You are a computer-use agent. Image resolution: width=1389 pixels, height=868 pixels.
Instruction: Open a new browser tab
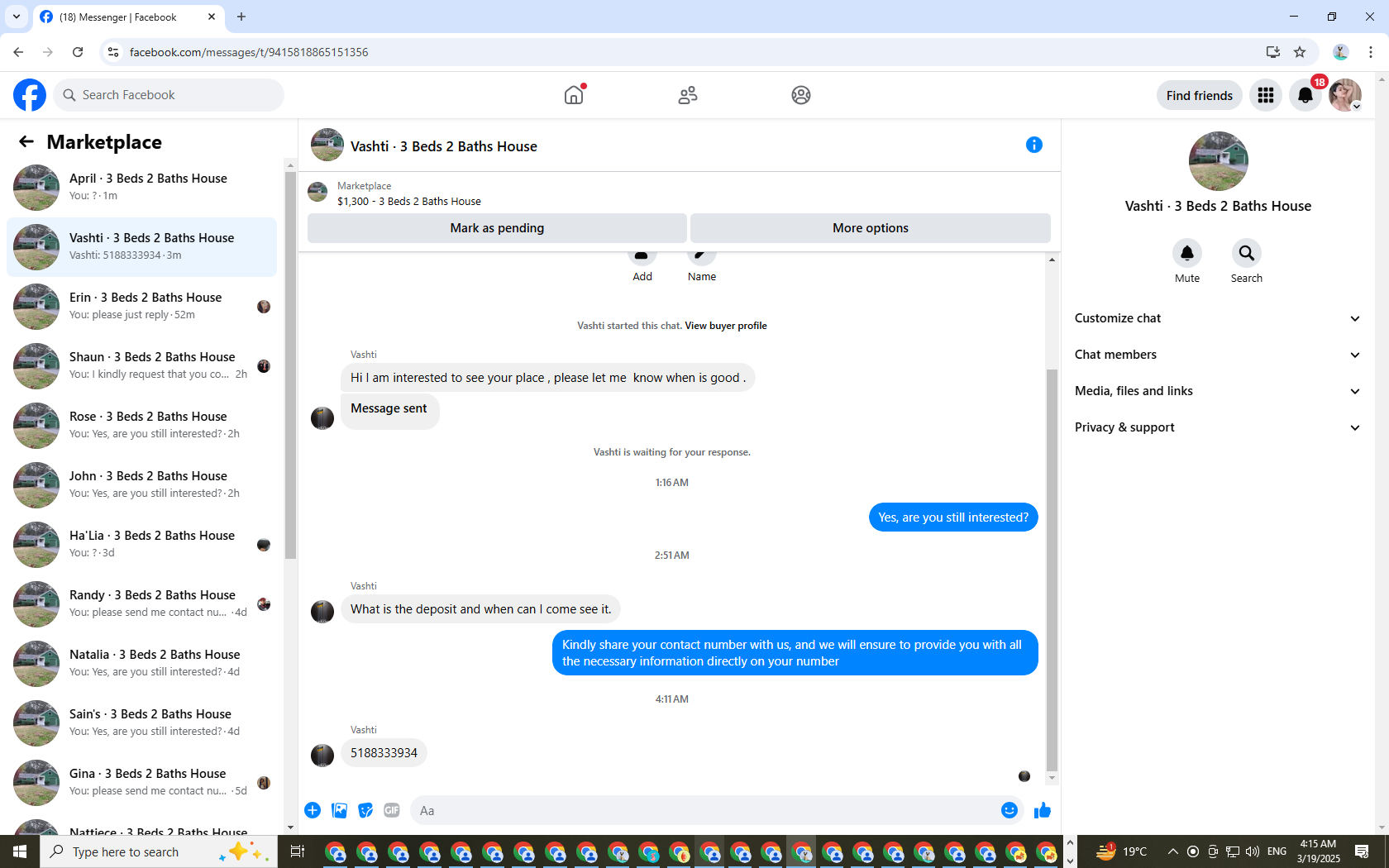click(241, 17)
